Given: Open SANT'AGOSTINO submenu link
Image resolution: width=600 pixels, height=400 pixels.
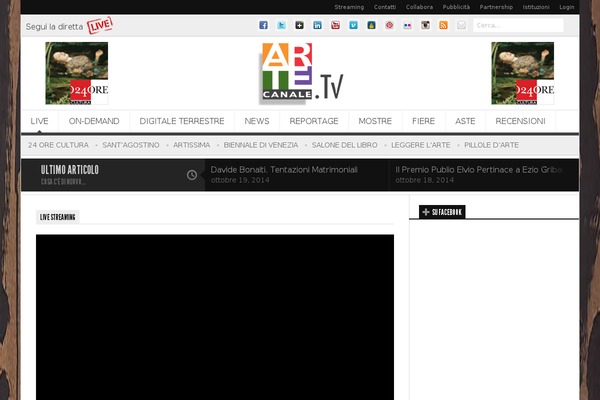Looking at the screenshot, I should click(x=131, y=145).
